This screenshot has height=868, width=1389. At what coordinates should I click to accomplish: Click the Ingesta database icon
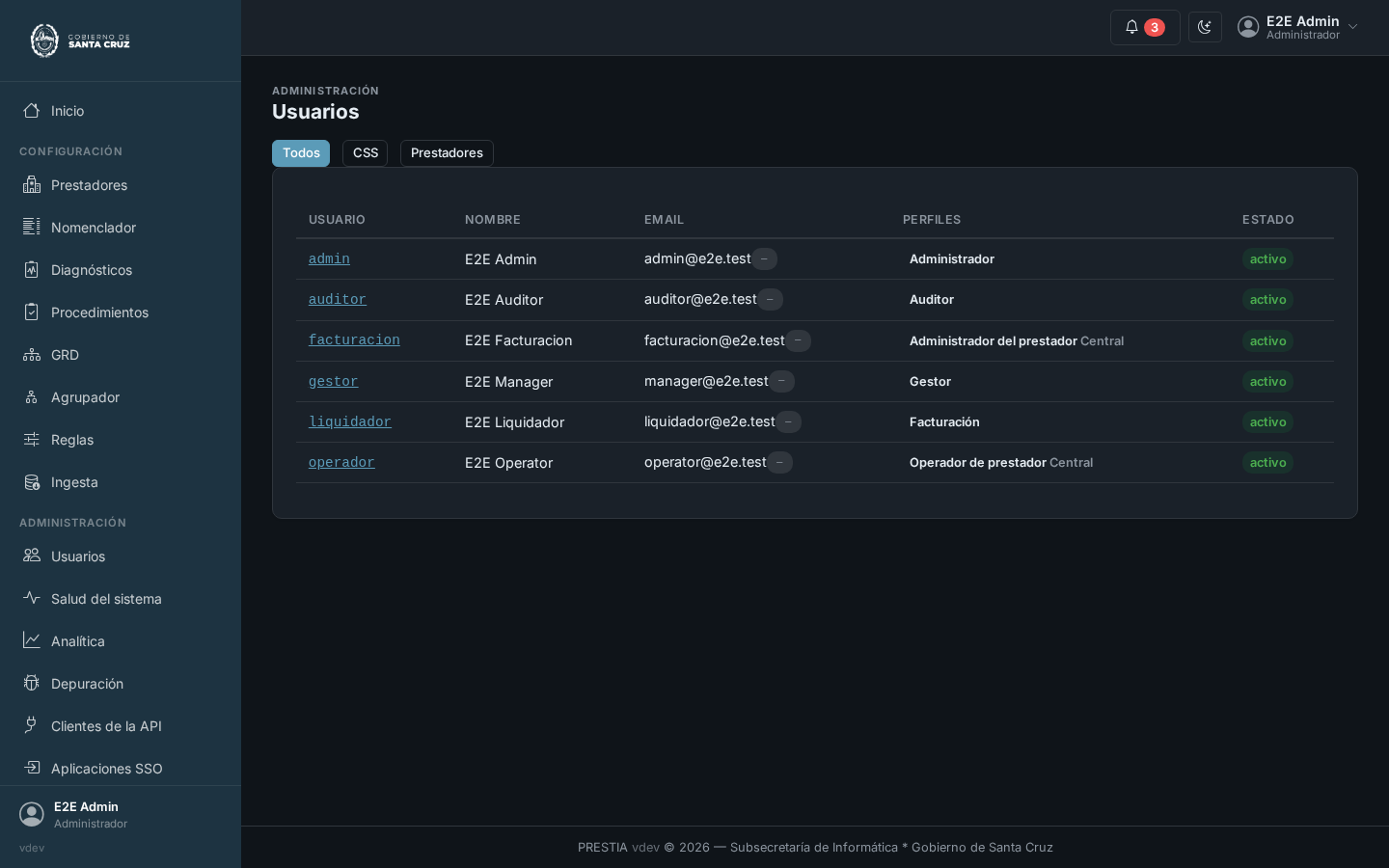(32, 482)
